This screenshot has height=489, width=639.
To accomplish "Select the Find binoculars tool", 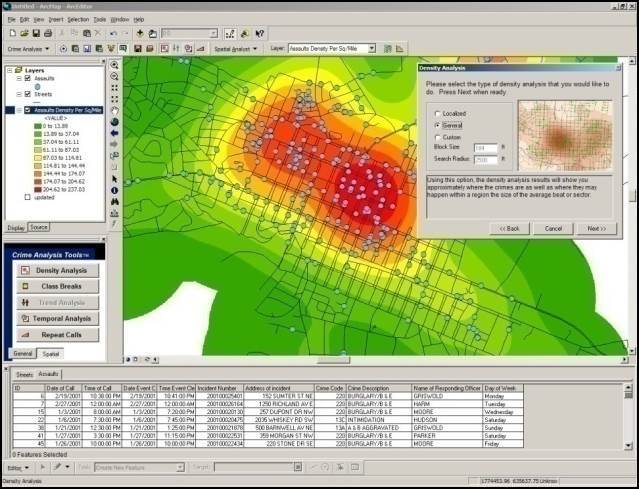I will coord(115,202).
